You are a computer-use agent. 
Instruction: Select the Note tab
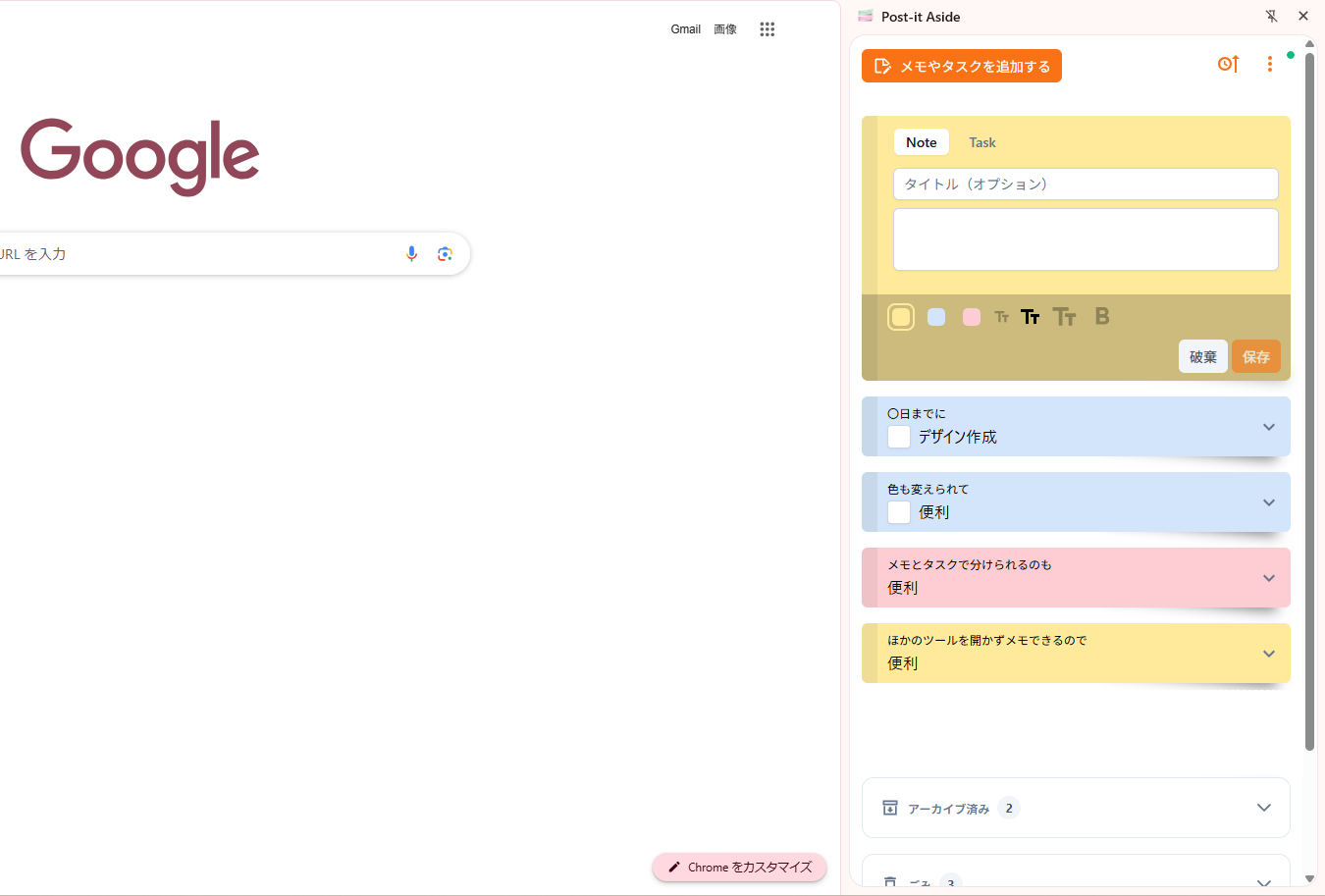(921, 142)
